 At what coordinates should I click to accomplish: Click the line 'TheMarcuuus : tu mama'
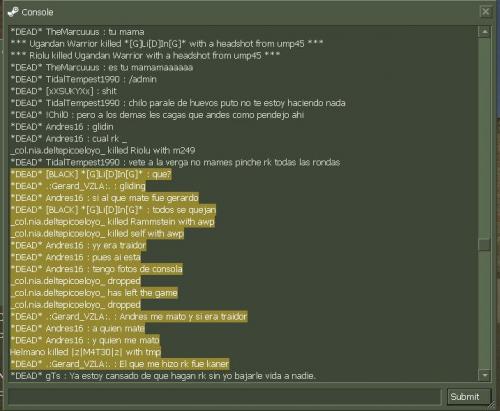point(77,32)
